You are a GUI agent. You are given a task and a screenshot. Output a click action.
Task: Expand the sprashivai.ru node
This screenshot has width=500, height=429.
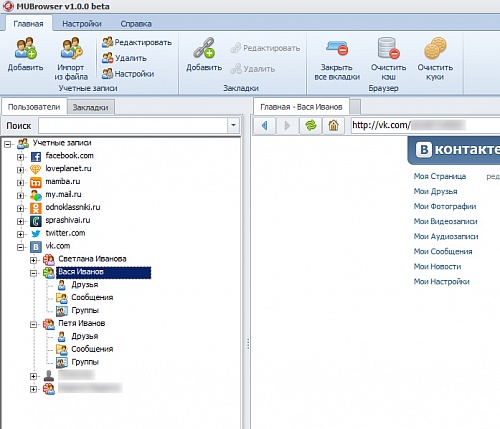coord(20,221)
